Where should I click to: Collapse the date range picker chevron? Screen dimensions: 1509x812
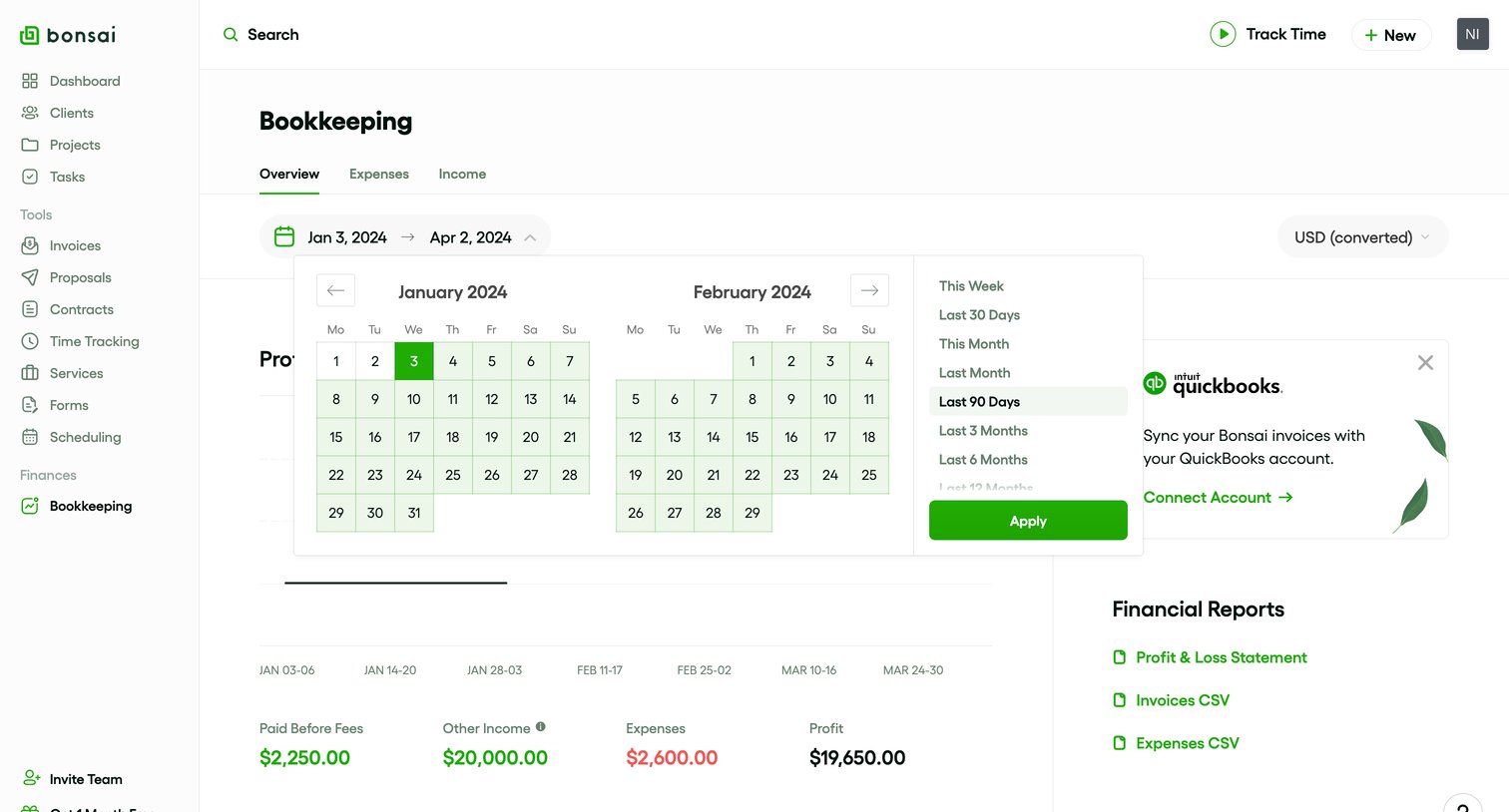[x=530, y=237]
